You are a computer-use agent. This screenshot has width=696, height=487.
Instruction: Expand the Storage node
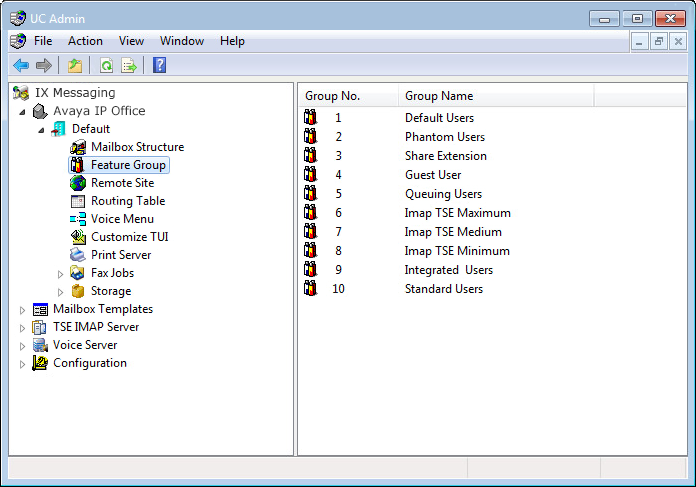pos(60,292)
